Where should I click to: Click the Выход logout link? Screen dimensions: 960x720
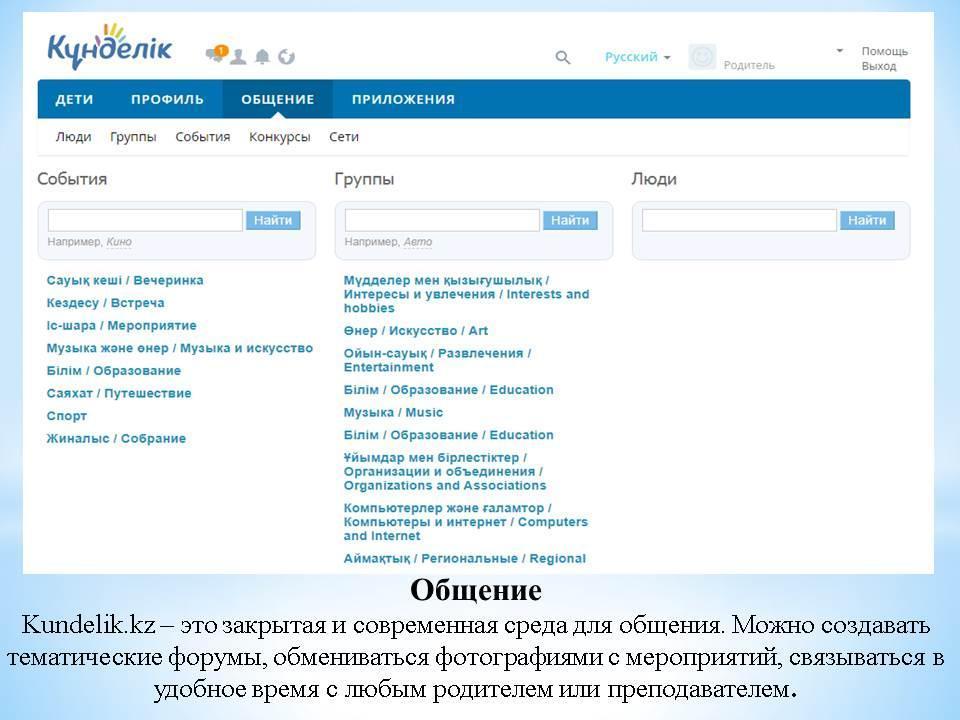tap(879, 66)
